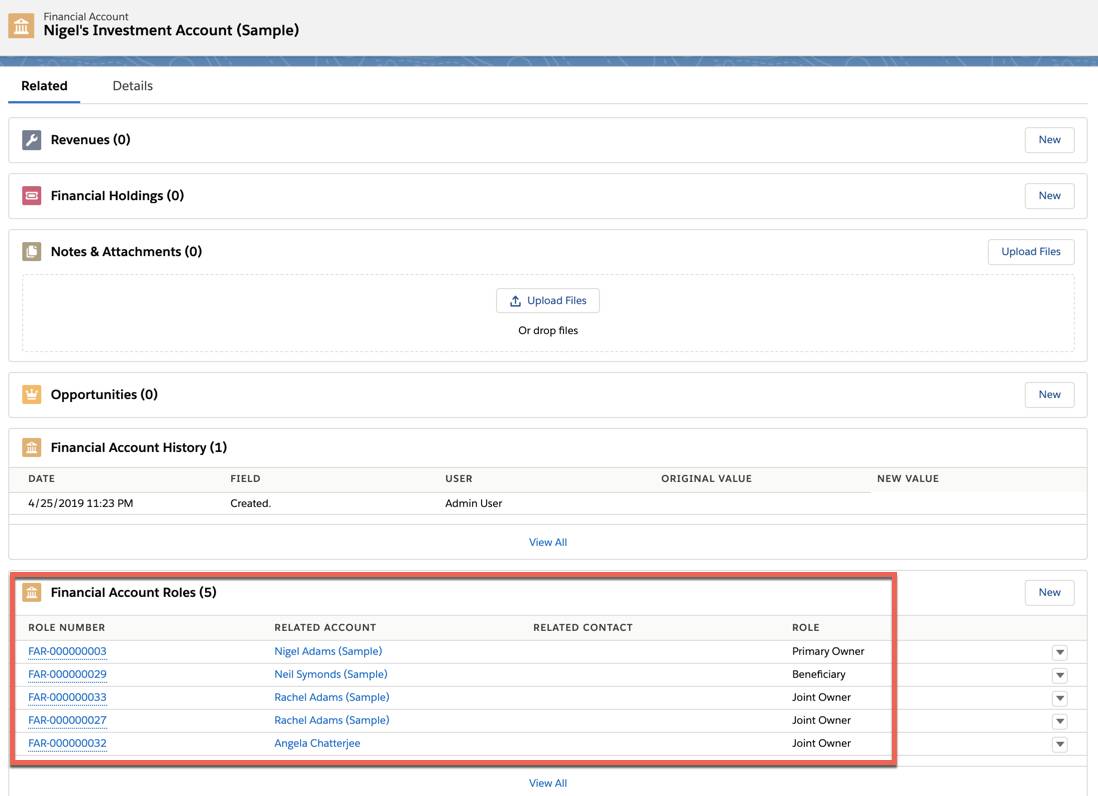This screenshot has width=1098, height=796.
Task: Click New button in Financial Account Roles
Action: (1049, 592)
